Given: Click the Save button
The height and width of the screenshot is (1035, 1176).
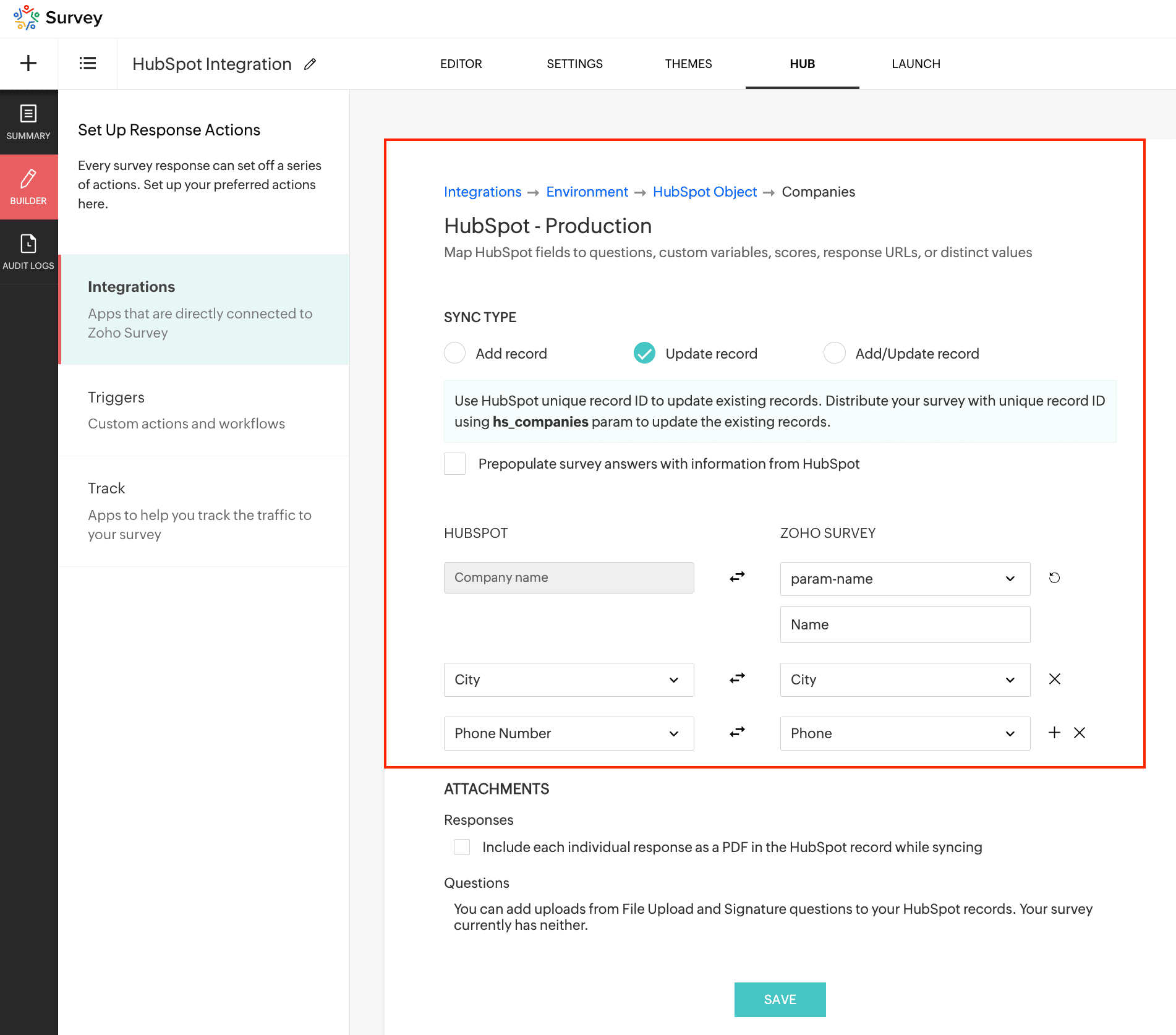Looking at the screenshot, I should coord(780,999).
